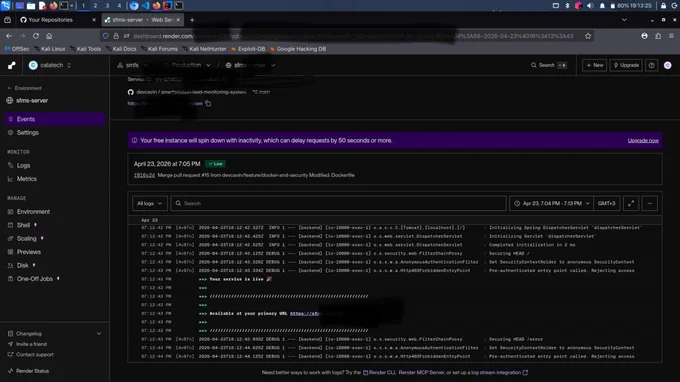This screenshot has height=382, width=680.
Task: Click the Upgrade button
Action: pos(626,65)
